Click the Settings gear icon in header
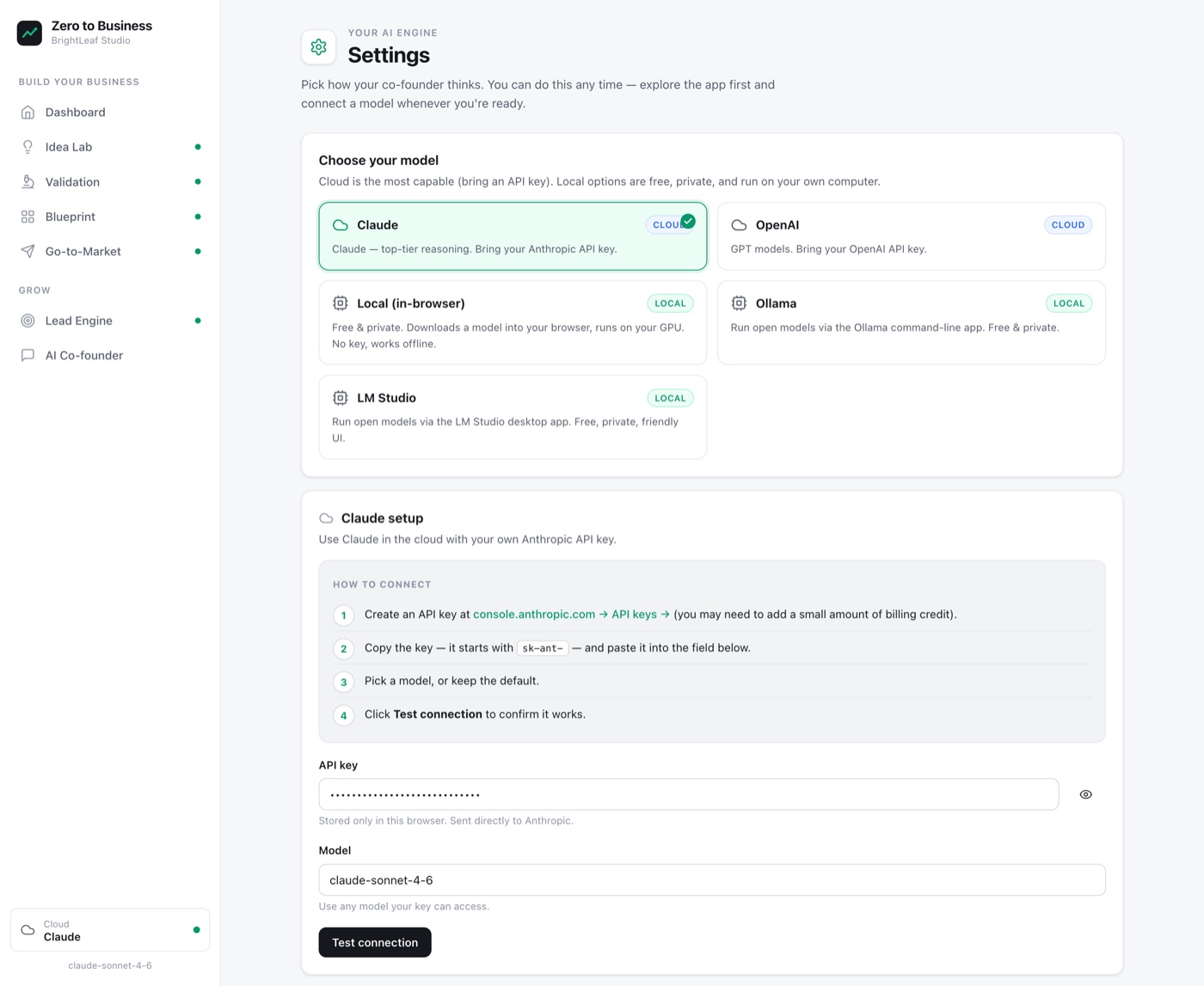Screen dimensions: 1204x986 coord(318,47)
